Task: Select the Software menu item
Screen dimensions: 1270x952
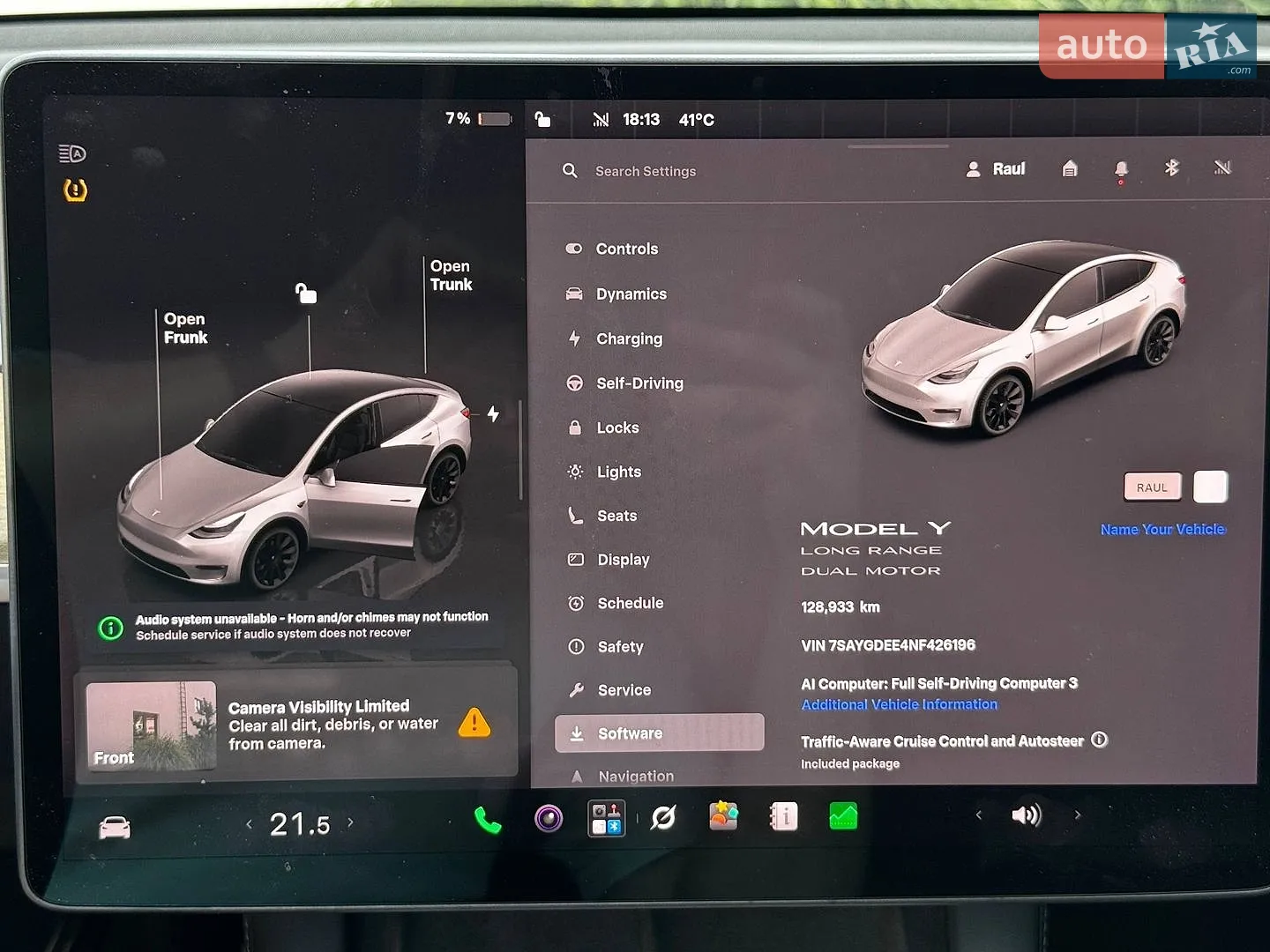Action: pyautogui.click(x=660, y=733)
